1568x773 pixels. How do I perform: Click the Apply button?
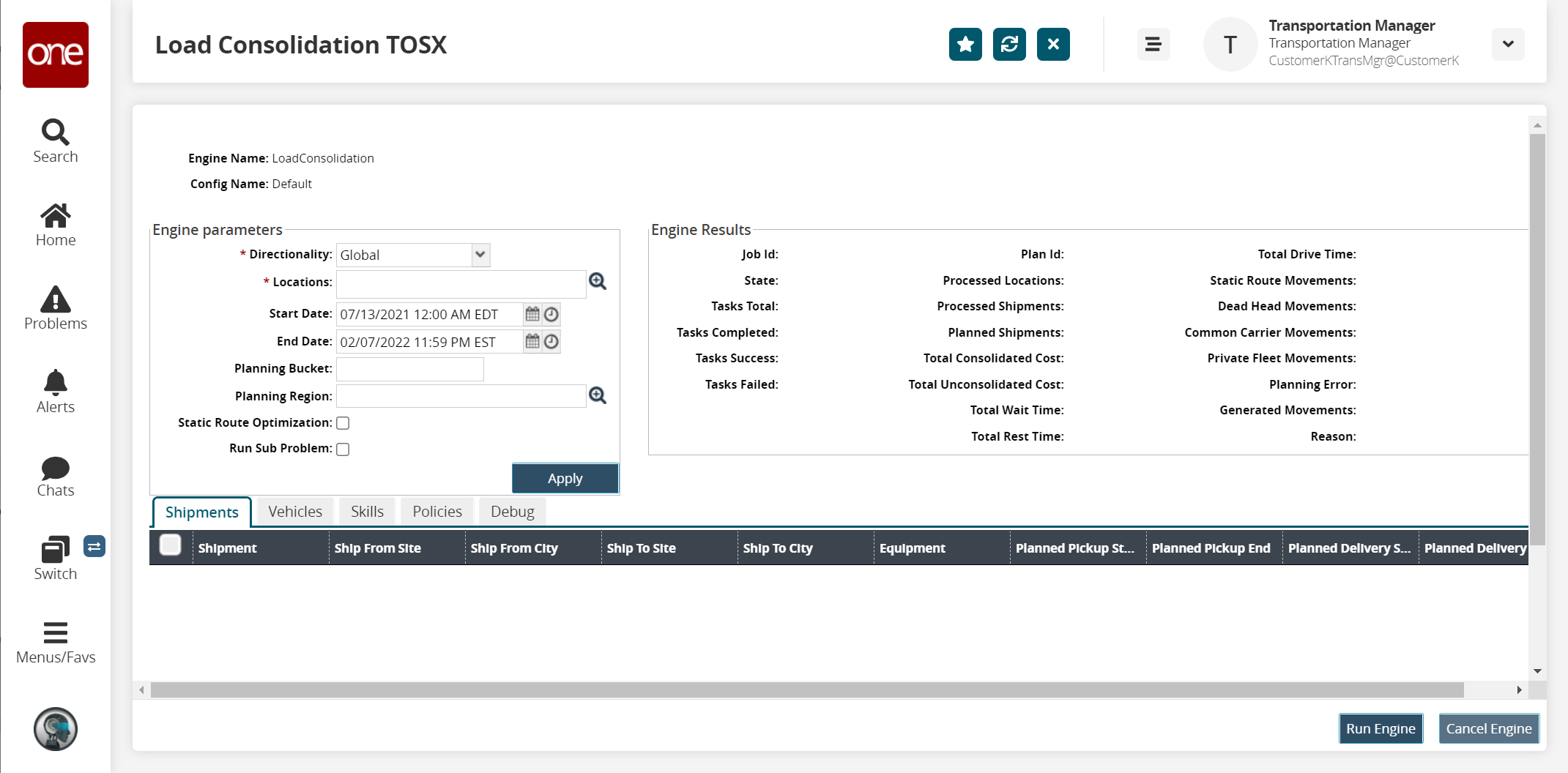[x=565, y=479]
